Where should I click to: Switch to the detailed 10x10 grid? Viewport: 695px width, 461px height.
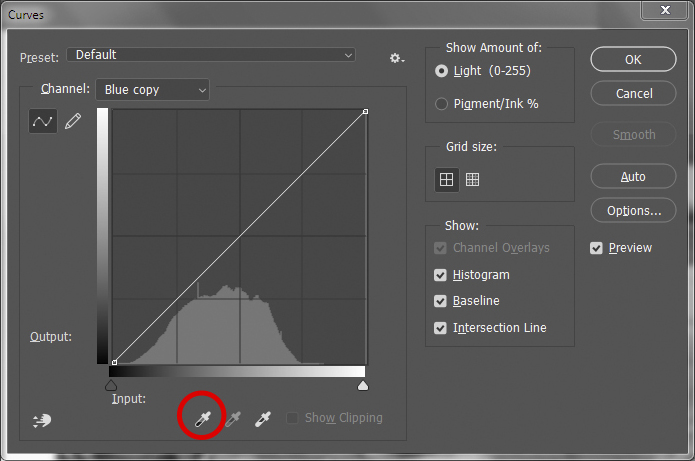click(473, 180)
